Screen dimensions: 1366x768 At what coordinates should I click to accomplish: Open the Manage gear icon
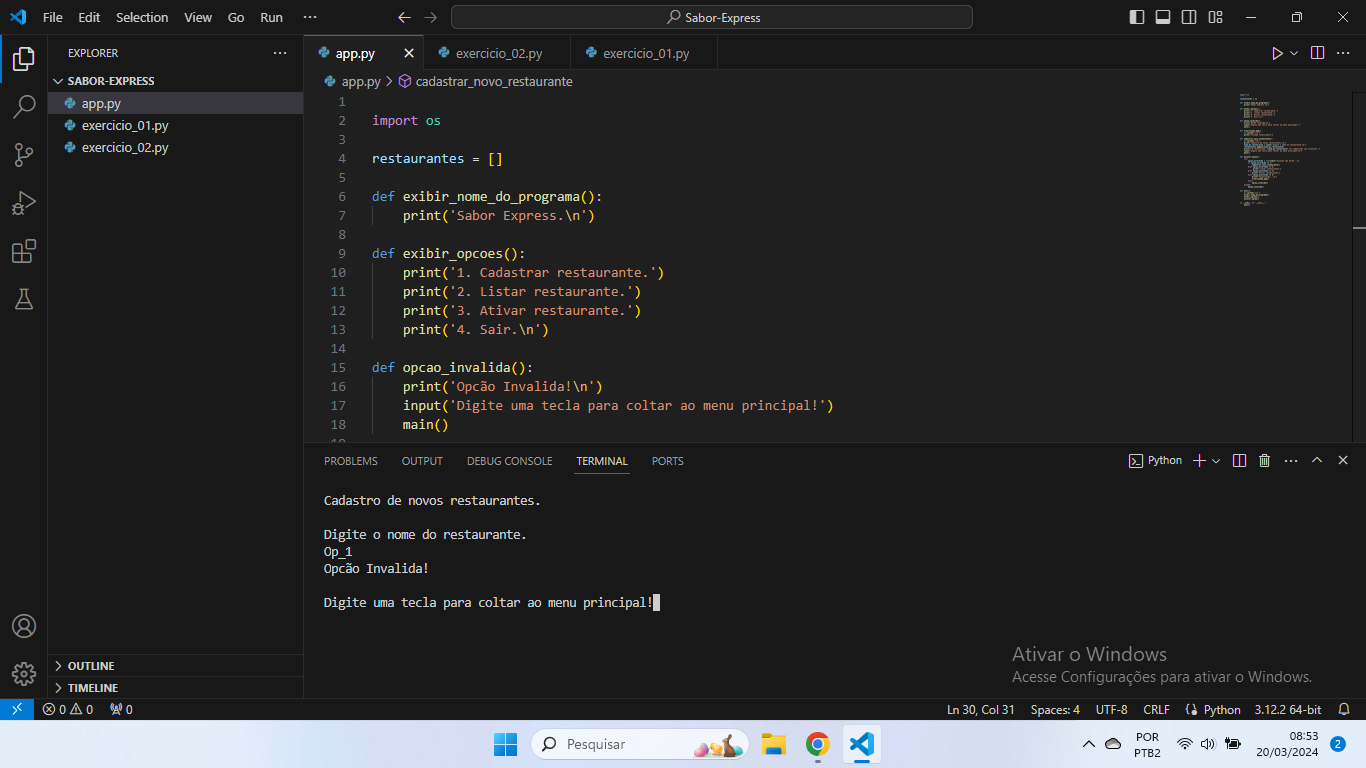pos(24,674)
